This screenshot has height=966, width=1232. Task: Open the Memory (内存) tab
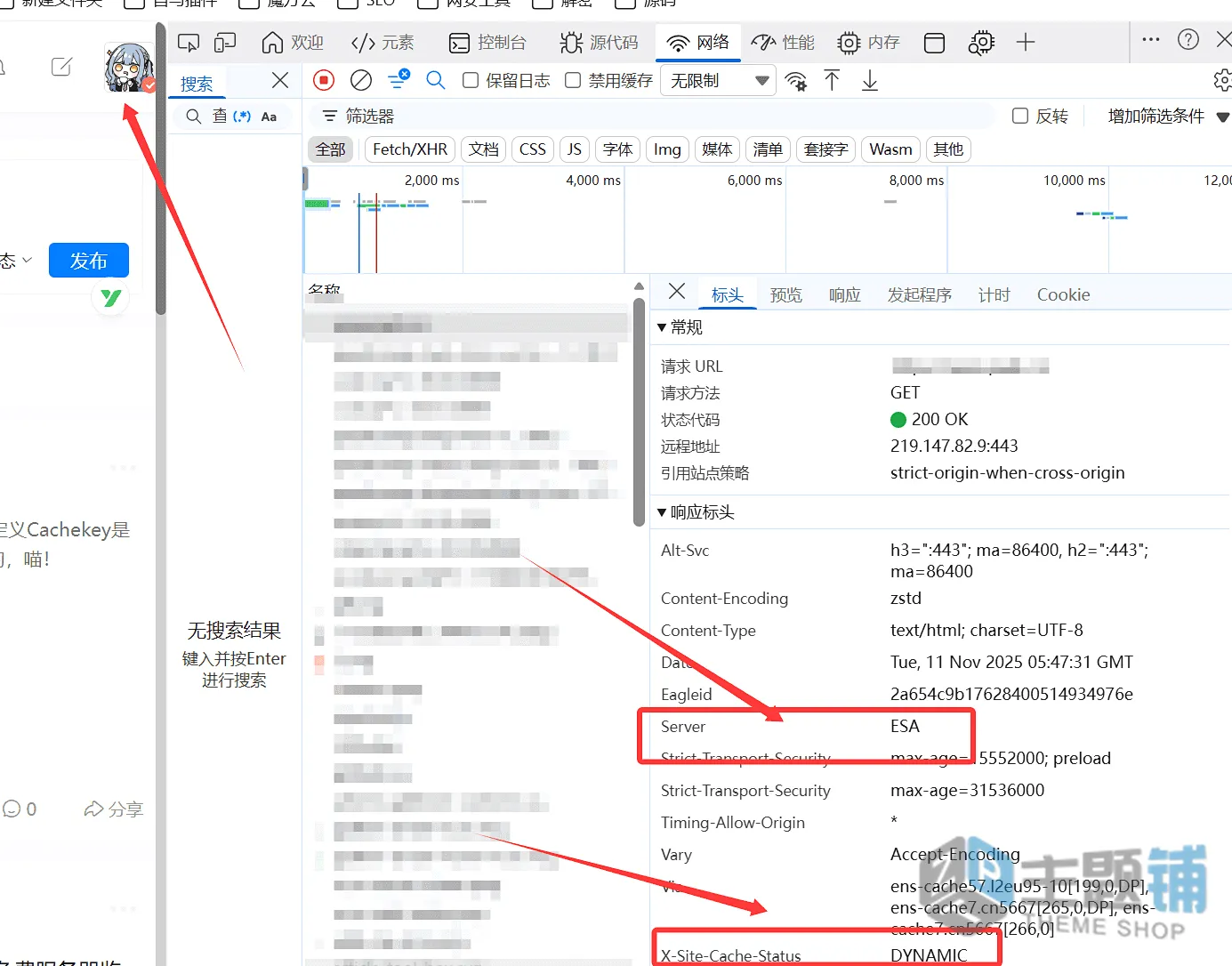868,43
